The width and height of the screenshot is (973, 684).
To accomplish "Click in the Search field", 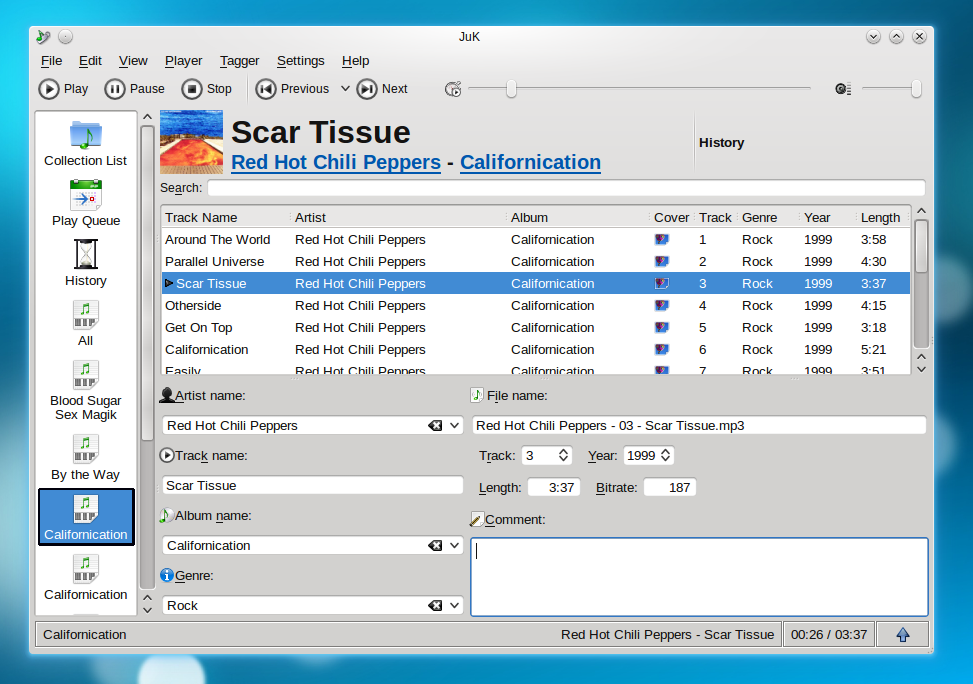I will click(566, 187).
